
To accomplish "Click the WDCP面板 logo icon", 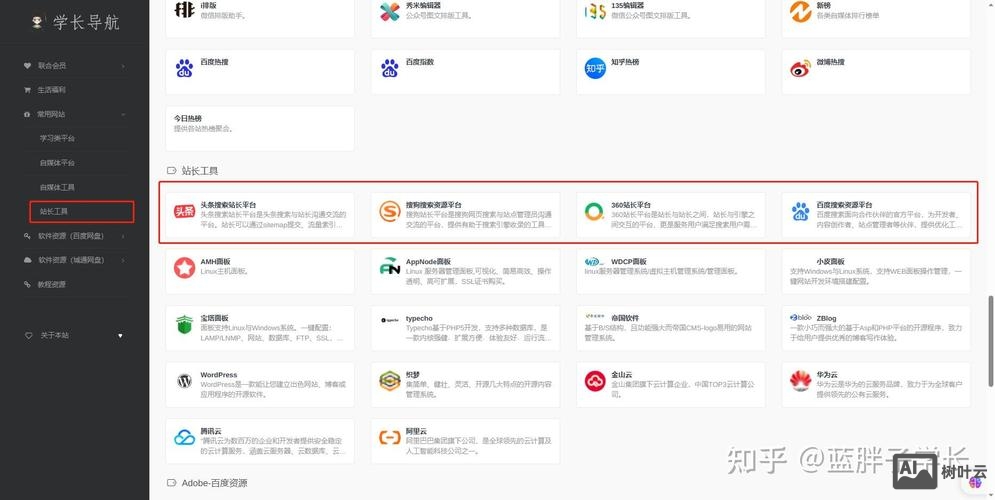I will [x=594, y=262].
